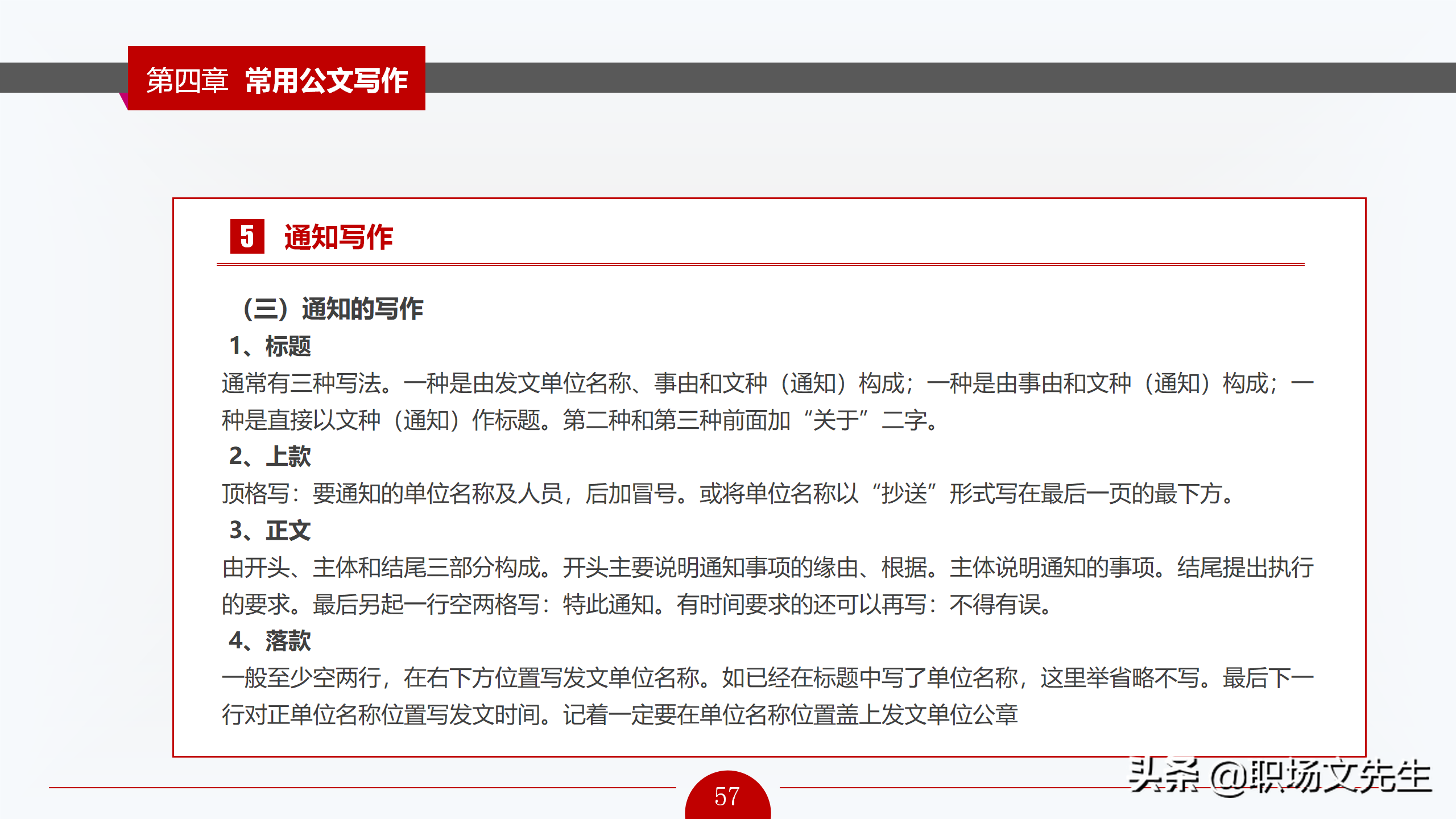Click the red number 5 section badge
This screenshot has height=819, width=1456.
(x=247, y=236)
